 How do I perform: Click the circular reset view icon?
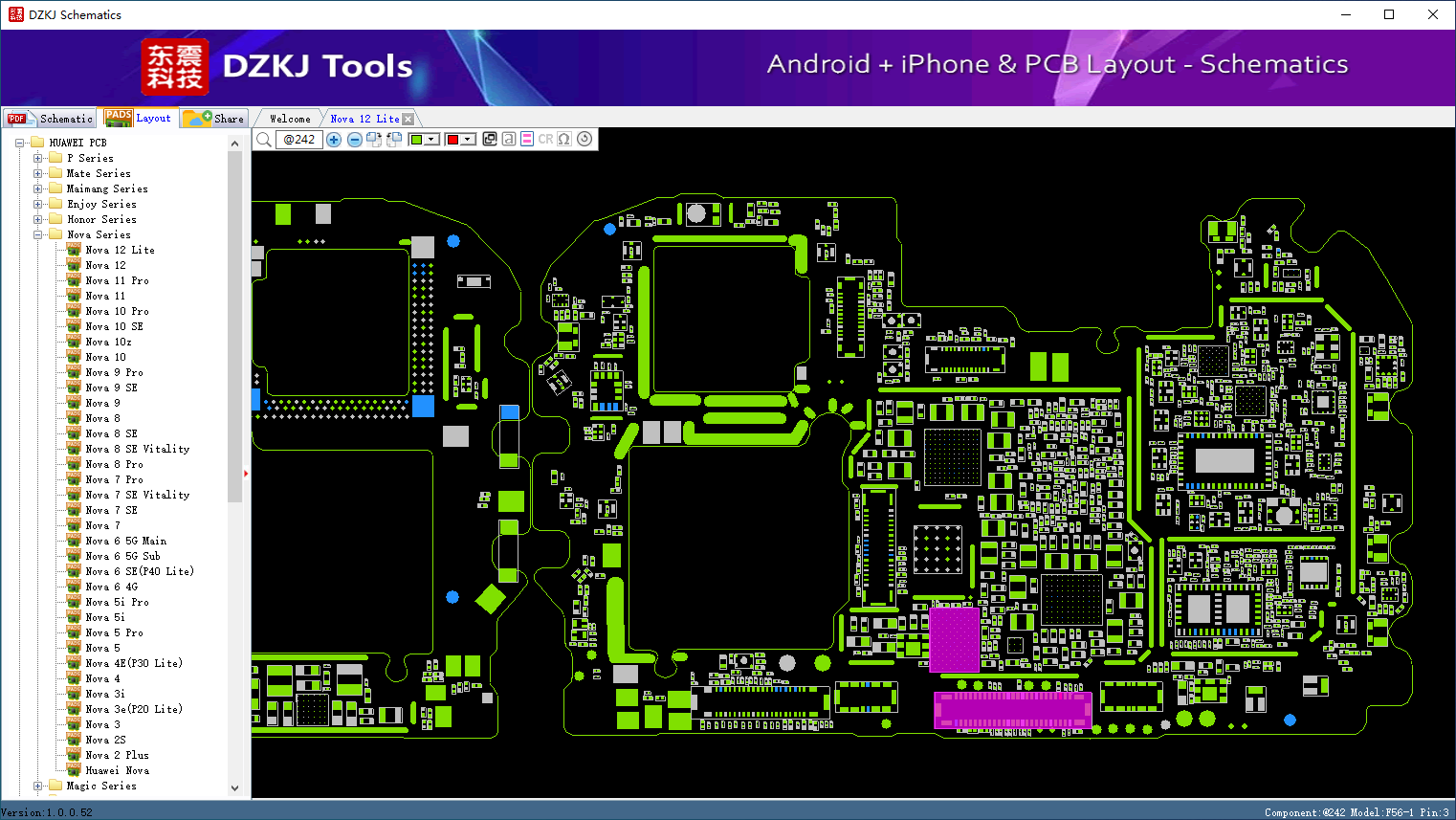coord(585,139)
